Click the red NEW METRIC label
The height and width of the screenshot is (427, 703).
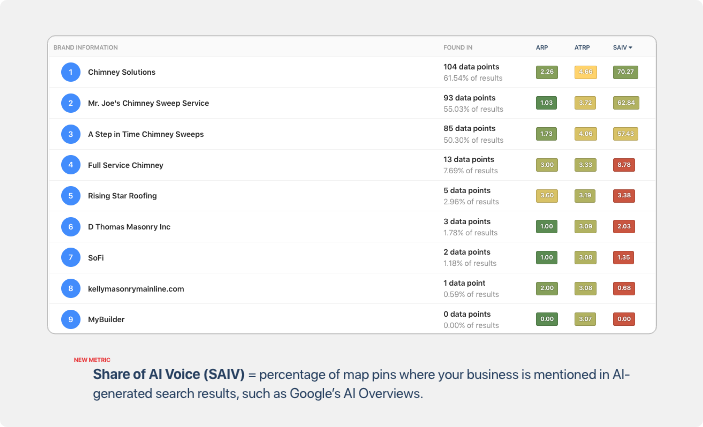coord(92,360)
